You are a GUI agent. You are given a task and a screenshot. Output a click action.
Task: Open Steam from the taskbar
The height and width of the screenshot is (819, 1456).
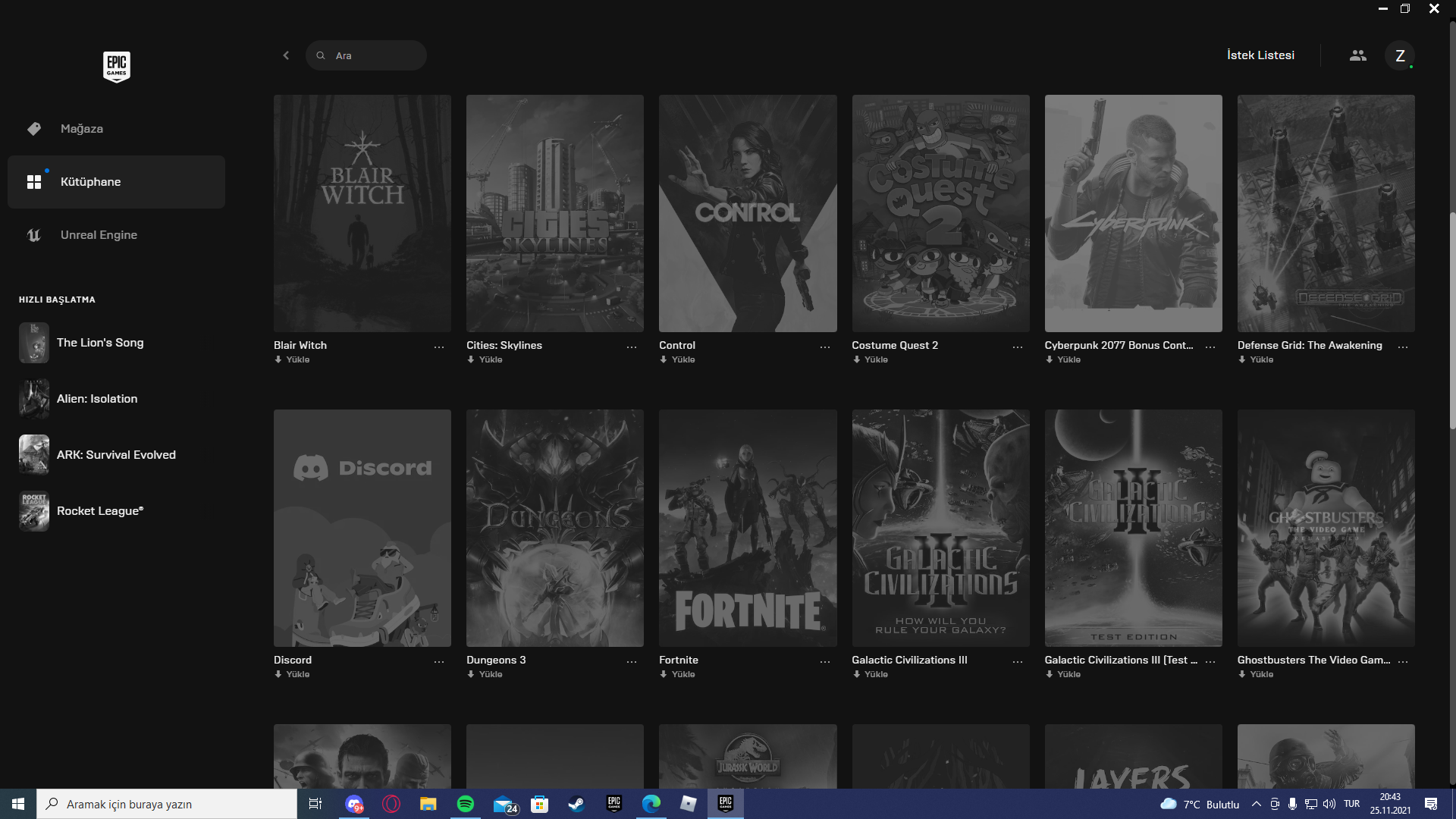point(576,804)
